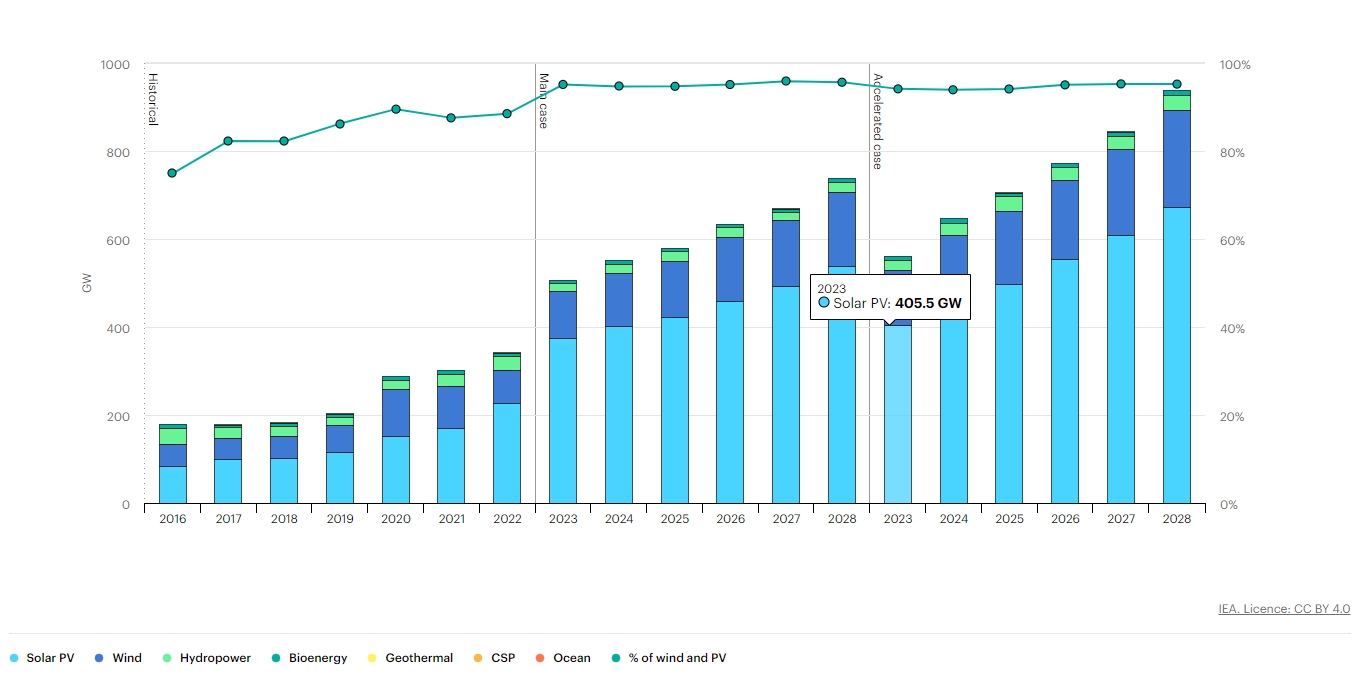Open the IEA Licence CC BY 4.0 link
The image size is (1365, 674).
coord(1284,608)
